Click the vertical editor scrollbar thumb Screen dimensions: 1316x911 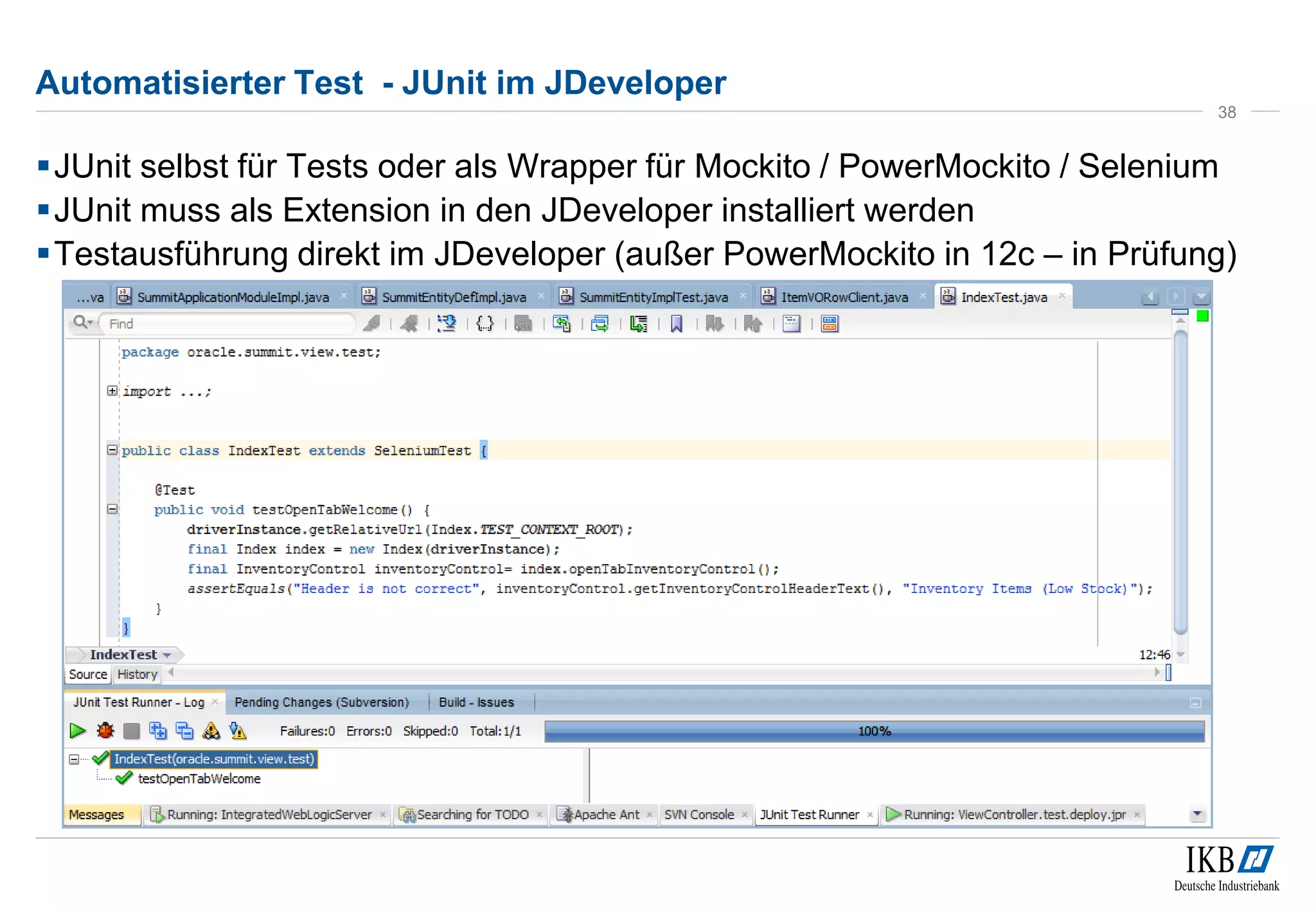pyautogui.click(x=1180, y=482)
